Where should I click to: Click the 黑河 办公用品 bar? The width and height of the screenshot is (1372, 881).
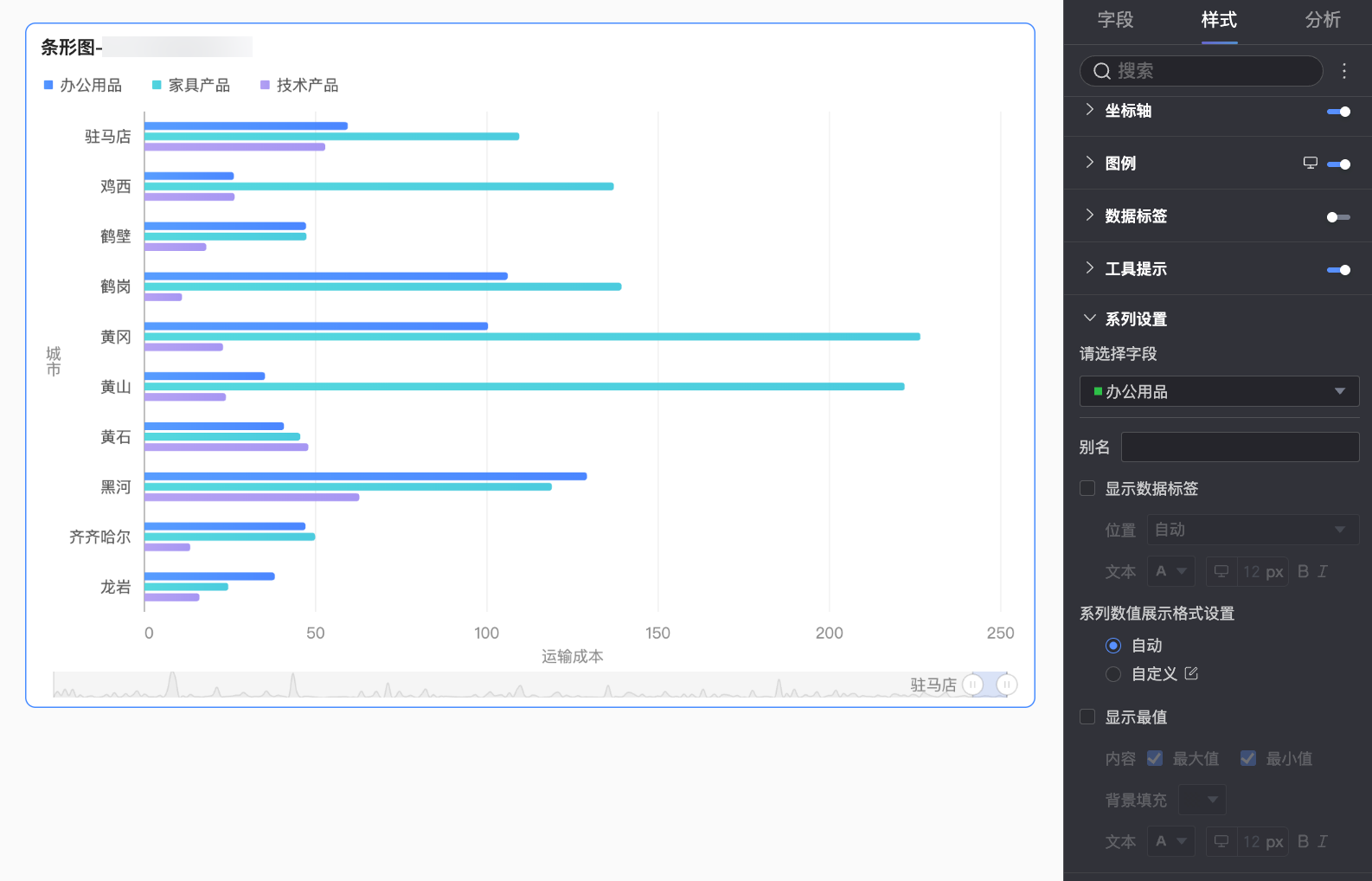coord(365,476)
